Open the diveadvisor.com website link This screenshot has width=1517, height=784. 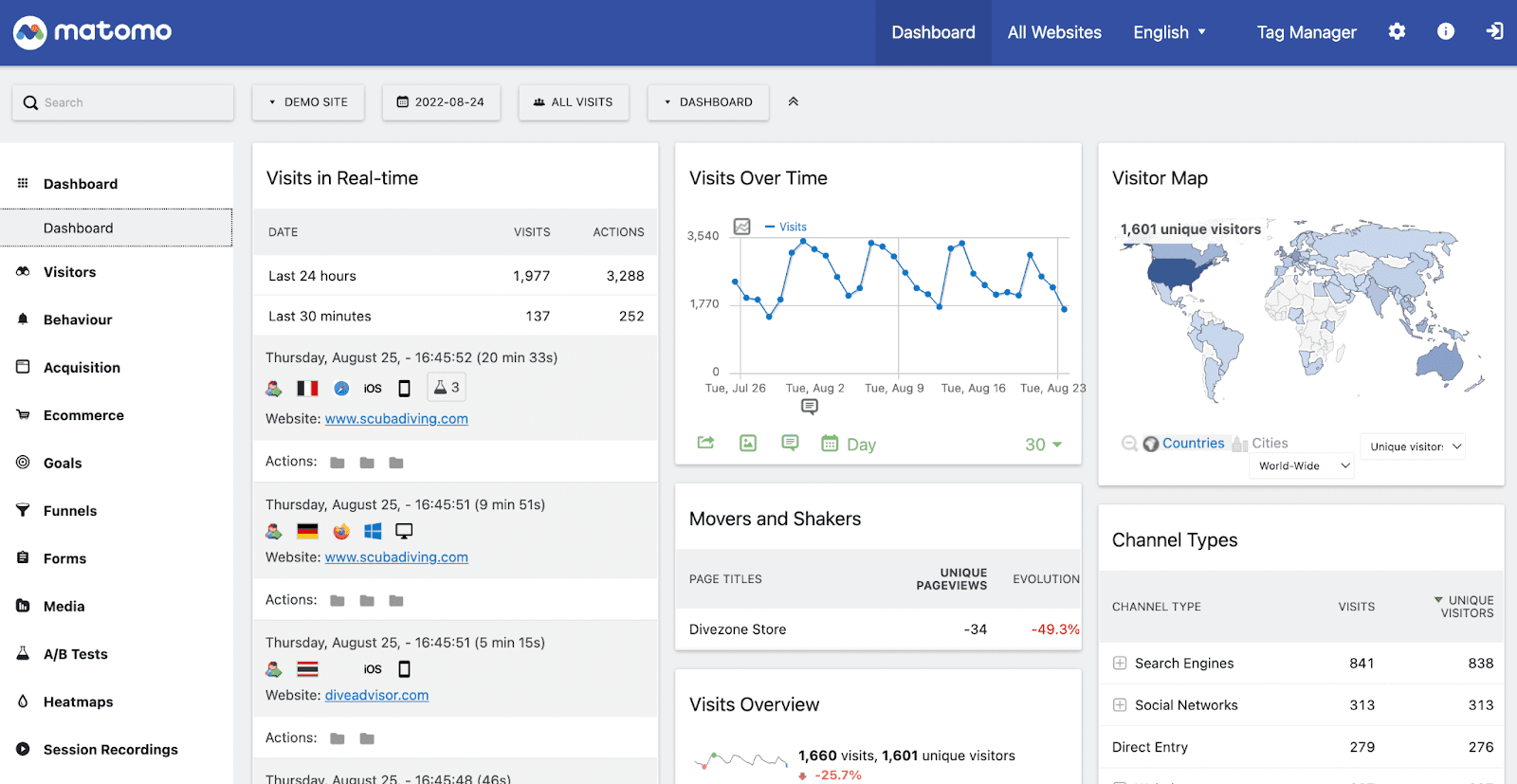(x=376, y=695)
